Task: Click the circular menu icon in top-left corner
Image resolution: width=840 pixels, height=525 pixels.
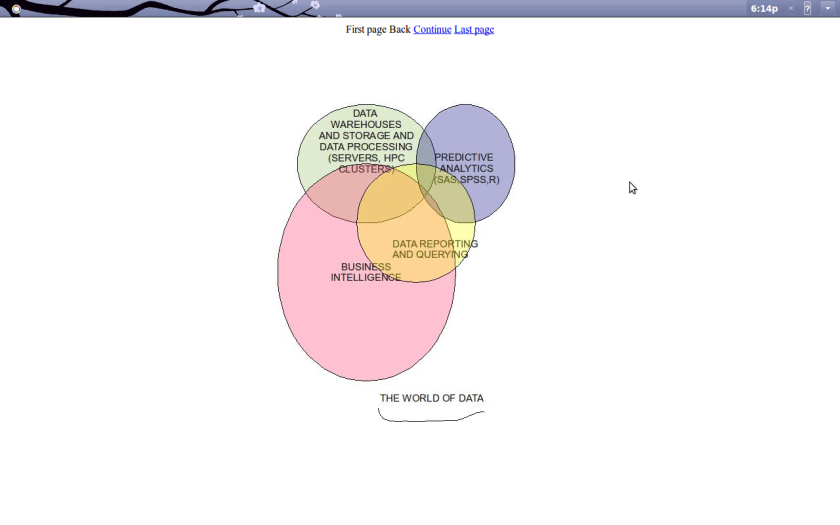Action: [16, 9]
